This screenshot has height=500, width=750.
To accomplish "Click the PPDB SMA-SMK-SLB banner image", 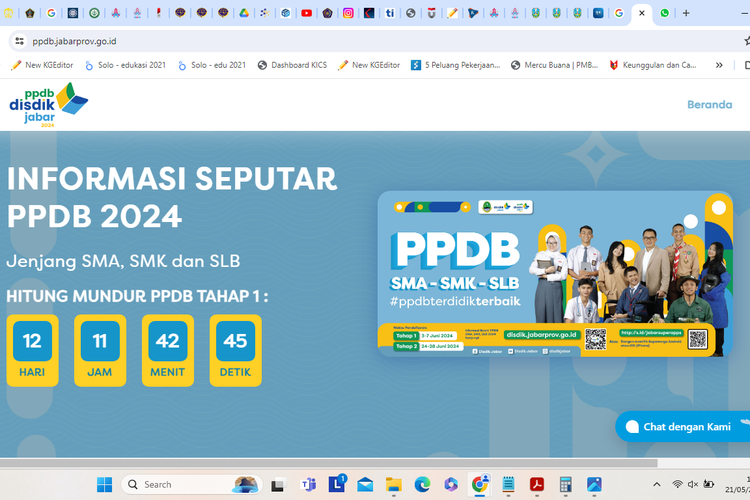I will (x=555, y=274).
